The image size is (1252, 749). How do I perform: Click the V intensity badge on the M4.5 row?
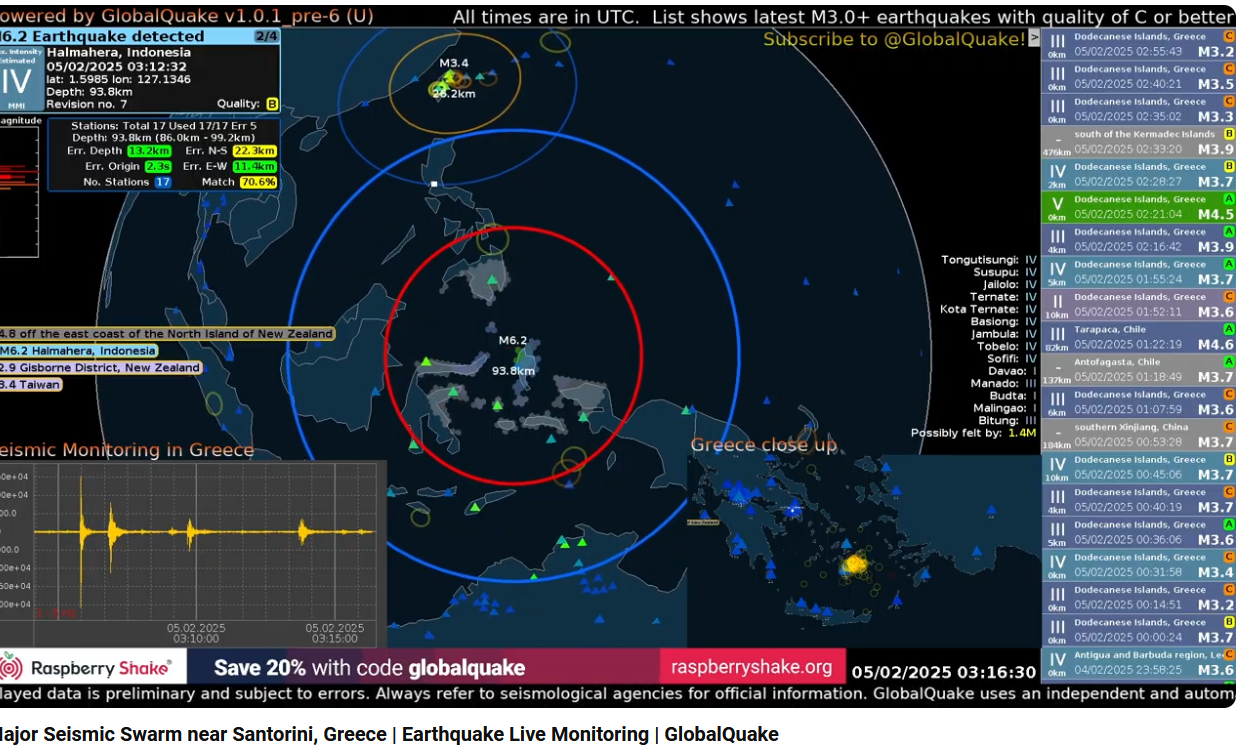[1057, 206]
